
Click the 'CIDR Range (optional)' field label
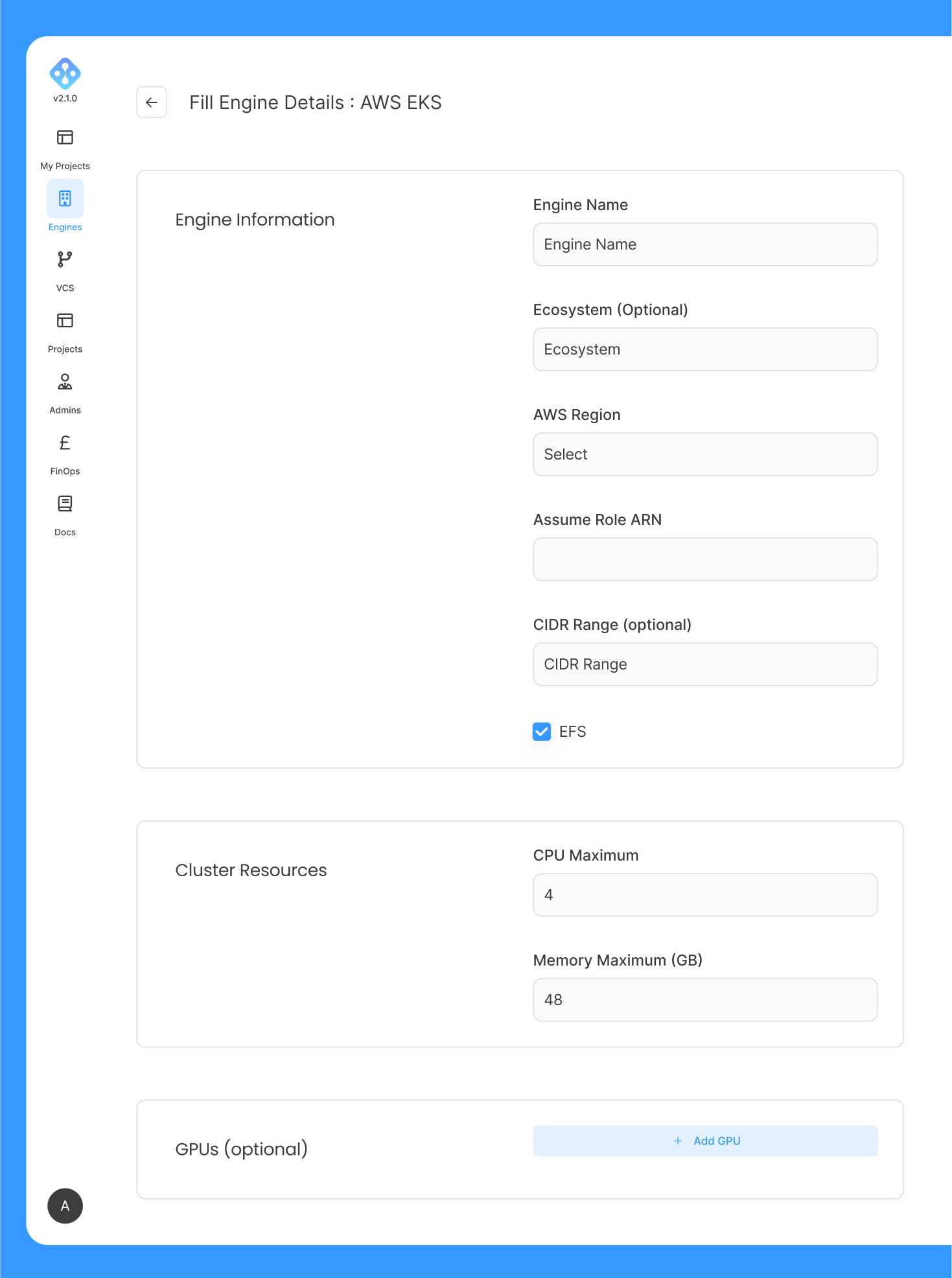pyautogui.click(x=612, y=625)
